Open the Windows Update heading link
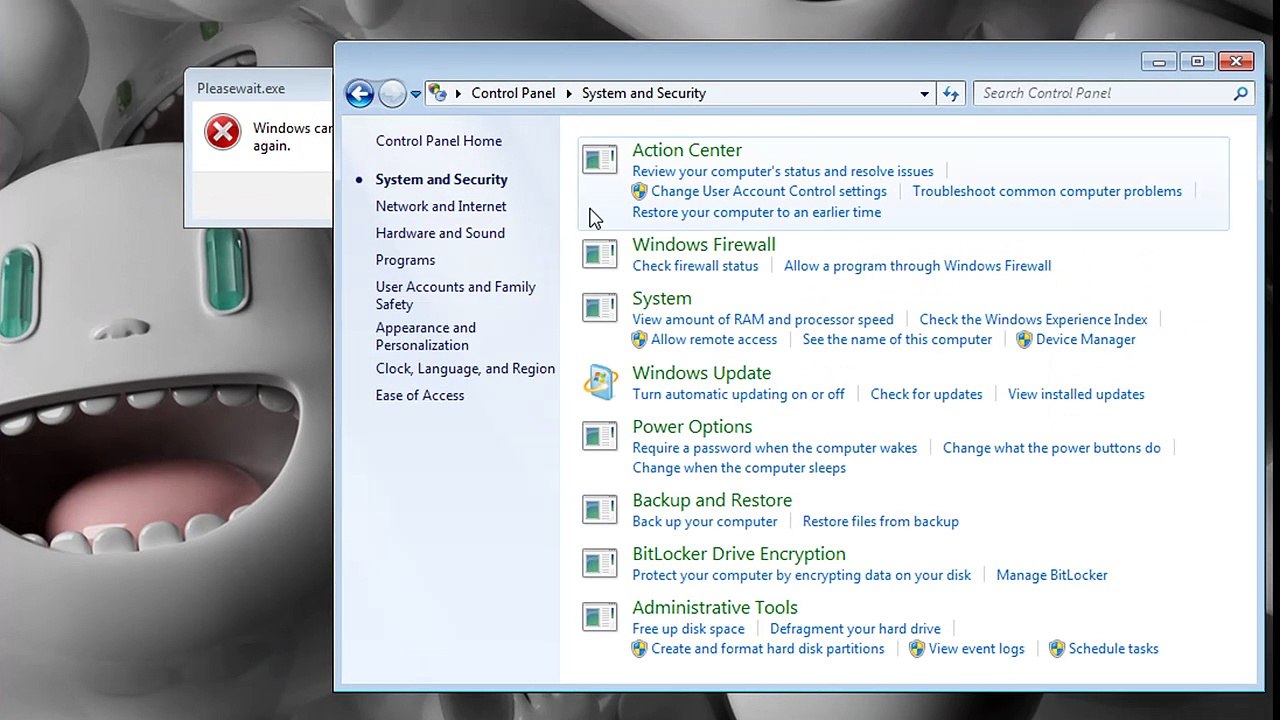This screenshot has width=1280, height=720. coord(702,373)
